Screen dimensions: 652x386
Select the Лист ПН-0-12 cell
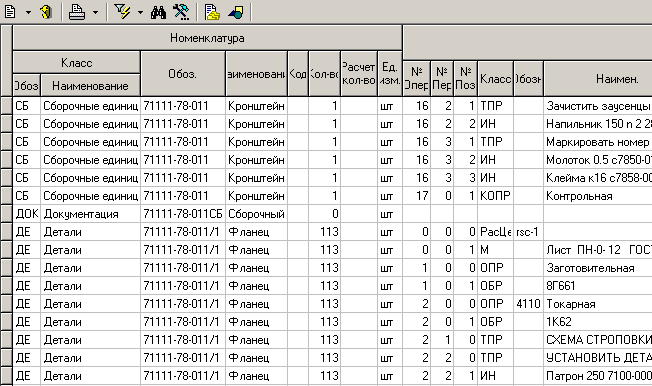pyautogui.click(x=598, y=250)
